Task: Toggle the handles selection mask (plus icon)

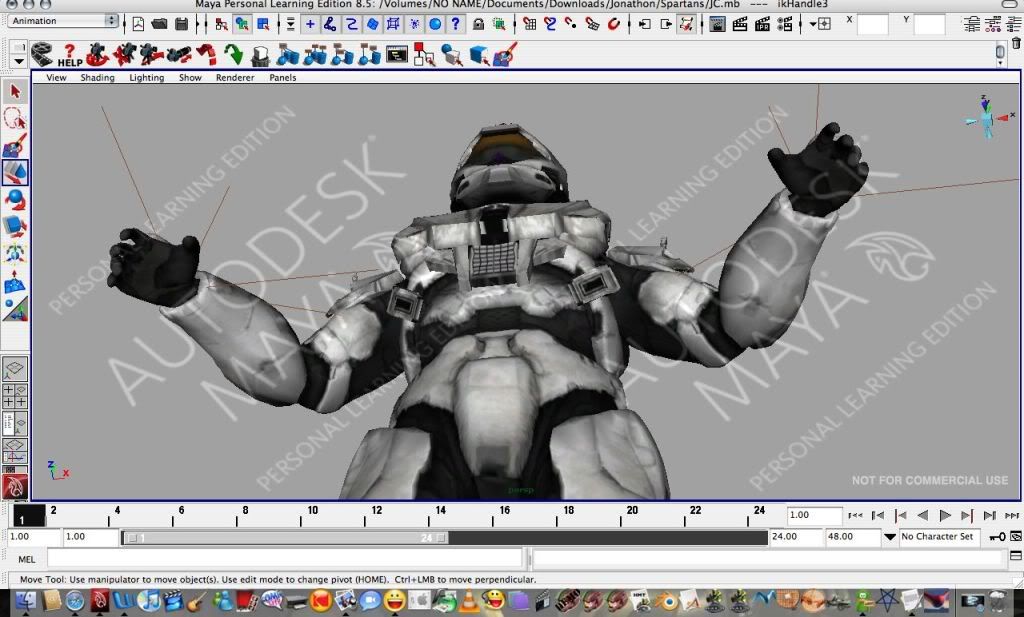Action: click(x=310, y=24)
